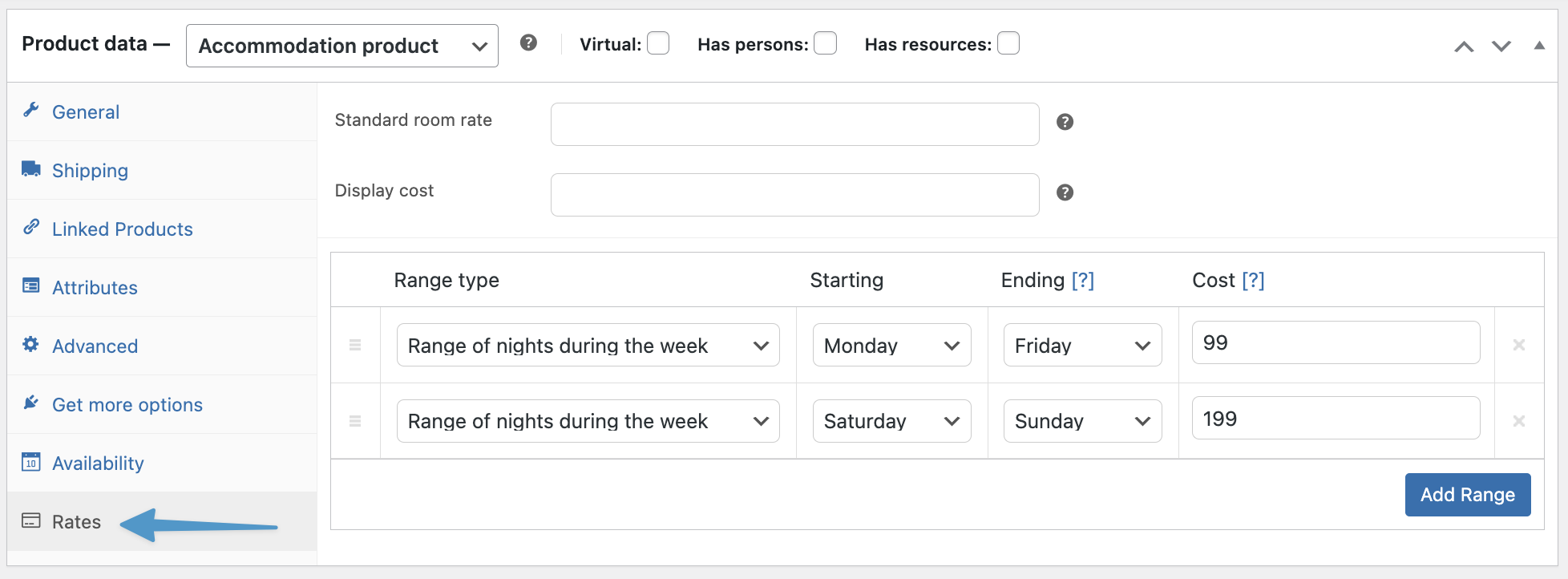Click the calendar icon next to Availability
The width and height of the screenshot is (1568, 579).
(x=30, y=461)
